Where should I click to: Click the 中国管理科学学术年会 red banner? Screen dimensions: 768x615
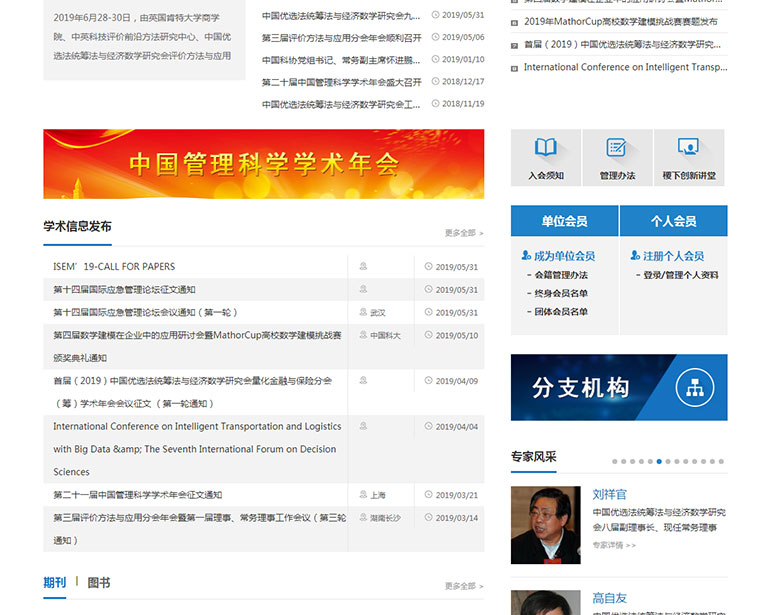coord(263,164)
